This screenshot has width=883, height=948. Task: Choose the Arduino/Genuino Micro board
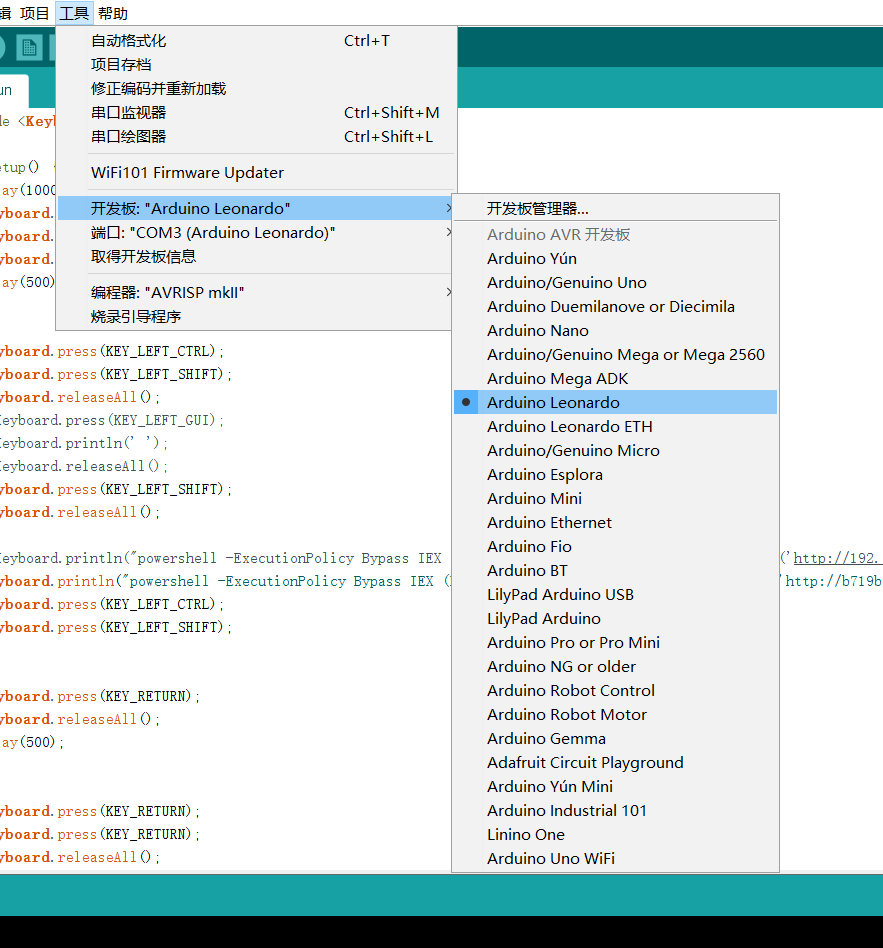coord(573,450)
